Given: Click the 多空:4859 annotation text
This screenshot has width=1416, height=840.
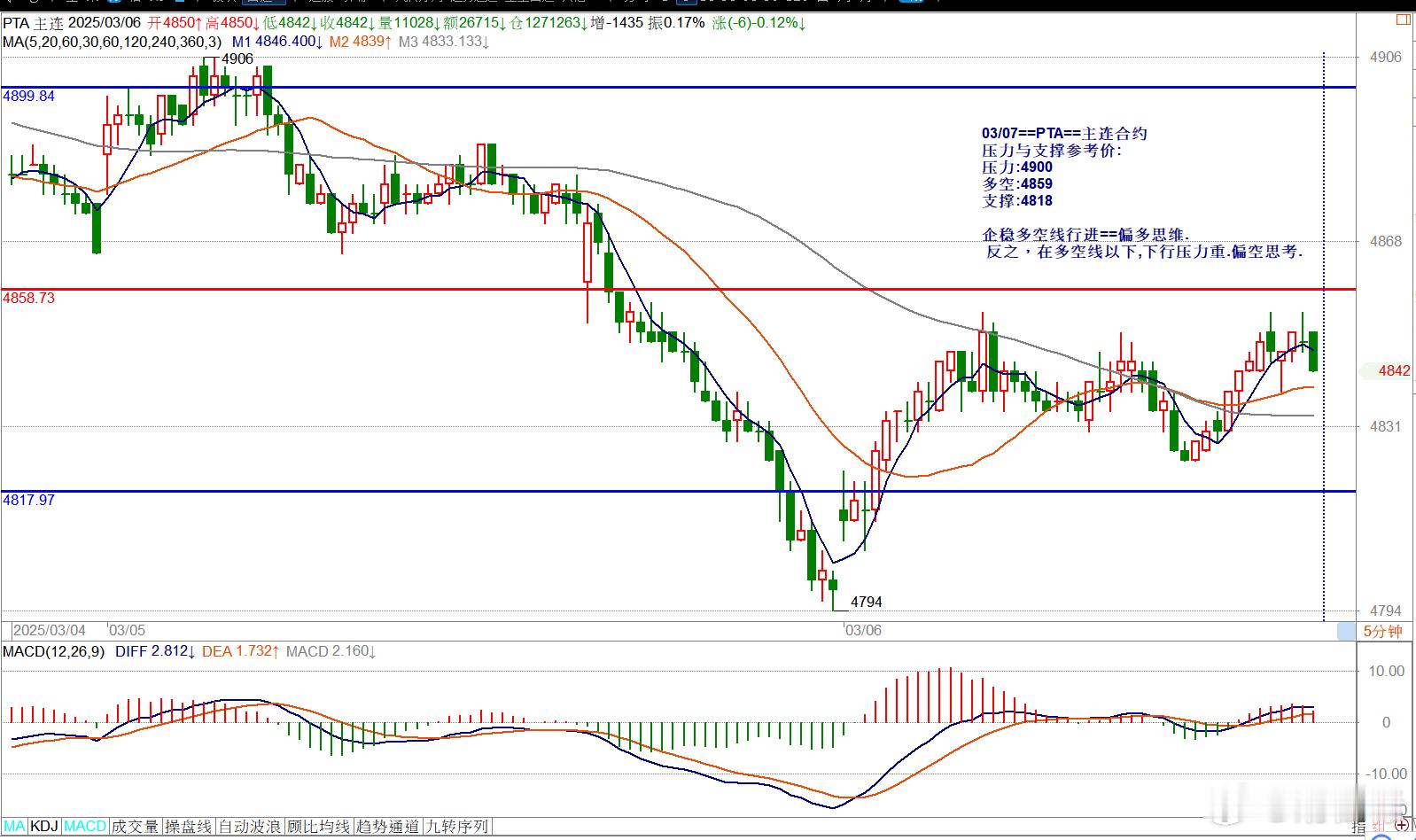Looking at the screenshot, I should coord(1017,183).
